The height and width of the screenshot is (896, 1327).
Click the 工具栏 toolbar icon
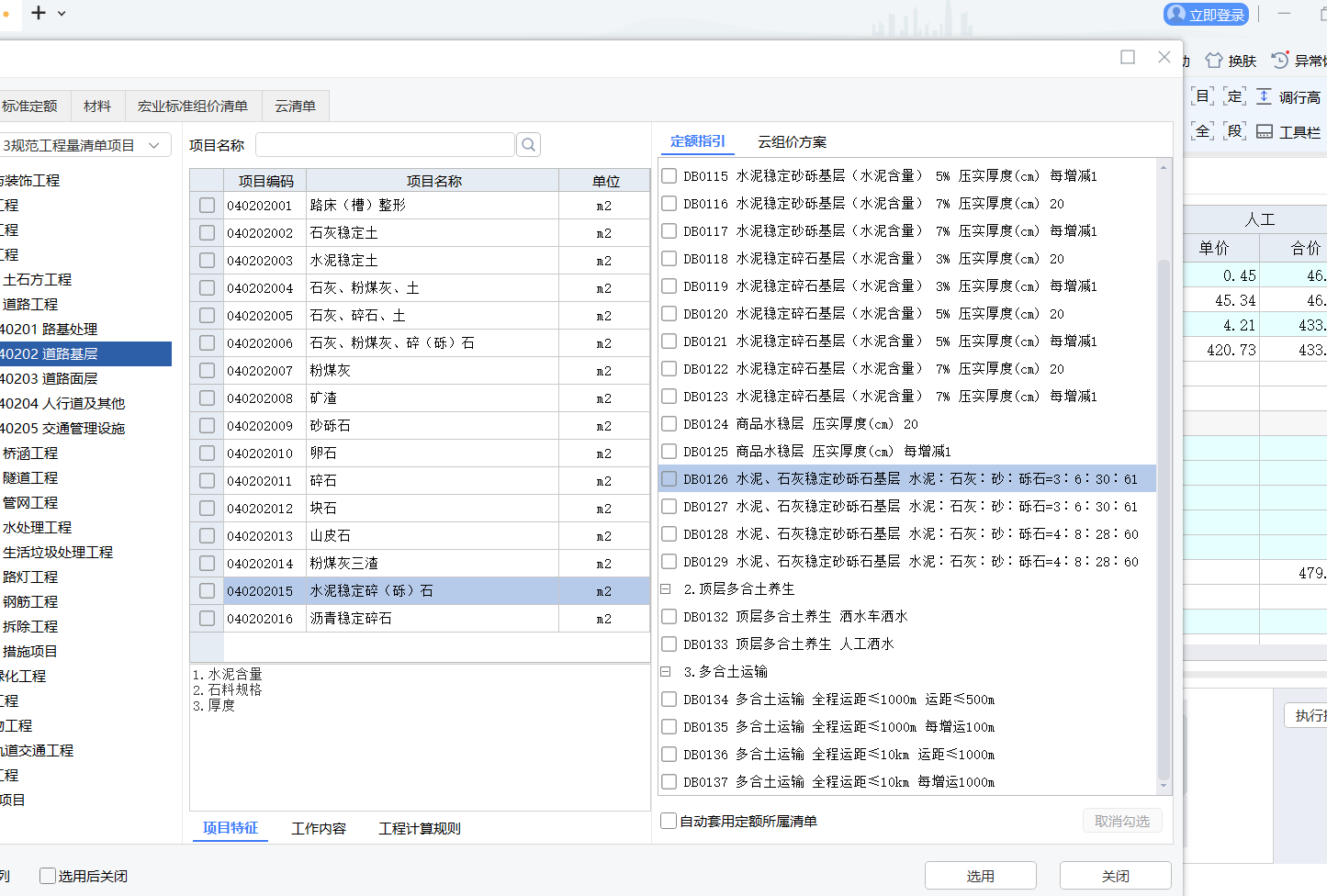[1265, 132]
